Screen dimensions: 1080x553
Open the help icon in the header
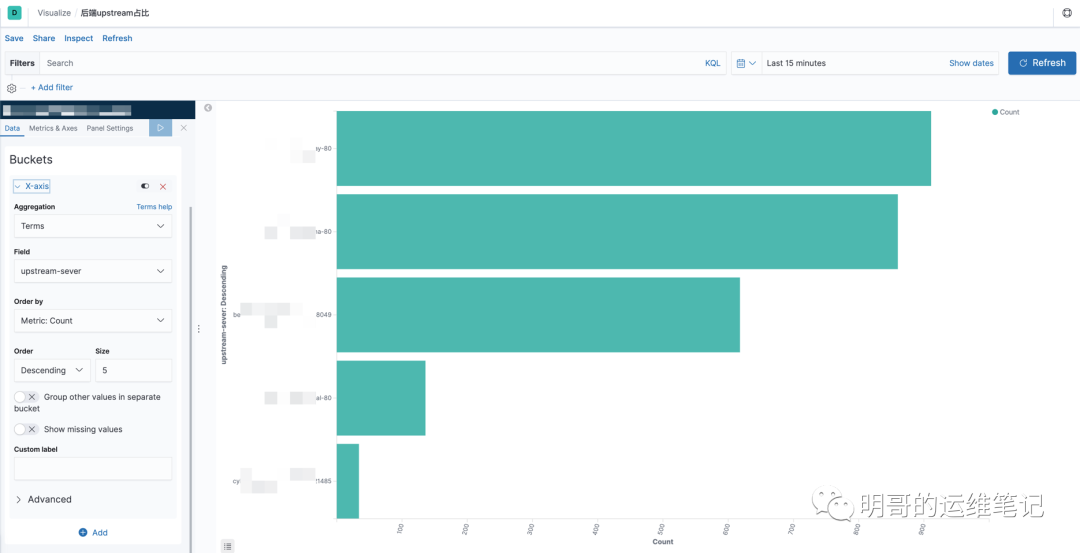(x=1068, y=13)
